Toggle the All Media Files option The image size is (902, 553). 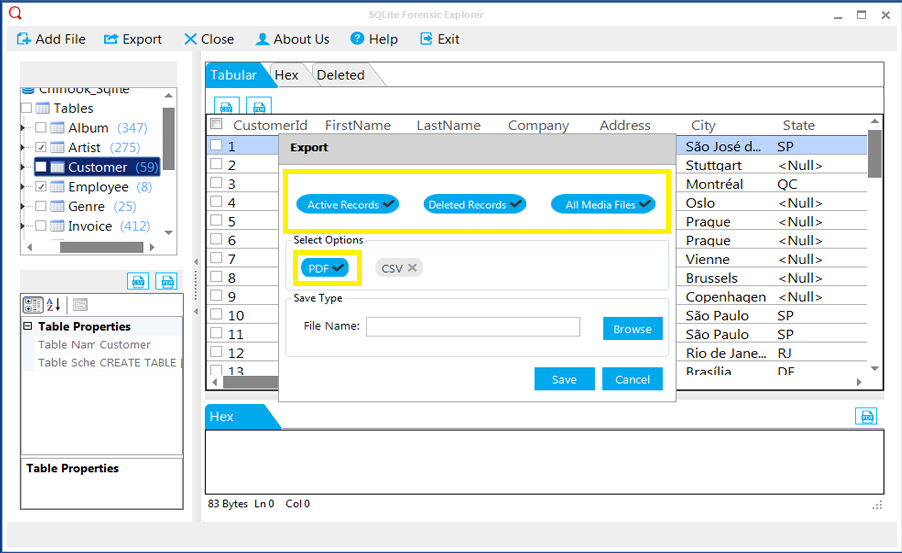coord(603,204)
